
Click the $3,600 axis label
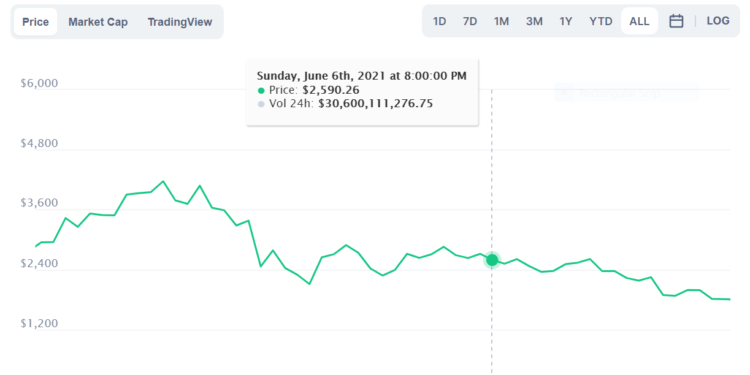[39, 203]
